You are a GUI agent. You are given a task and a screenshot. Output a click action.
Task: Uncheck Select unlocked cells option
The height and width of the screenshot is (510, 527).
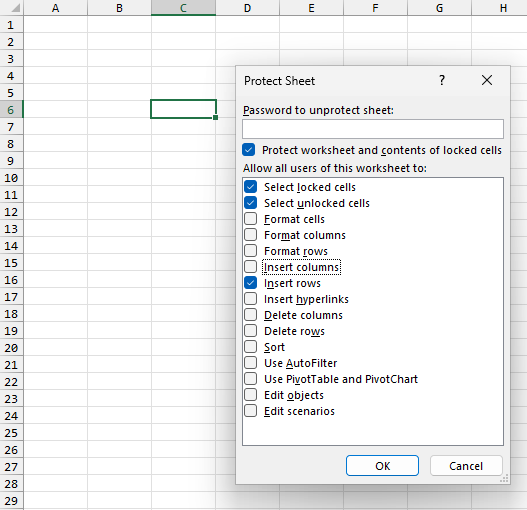pos(251,203)
